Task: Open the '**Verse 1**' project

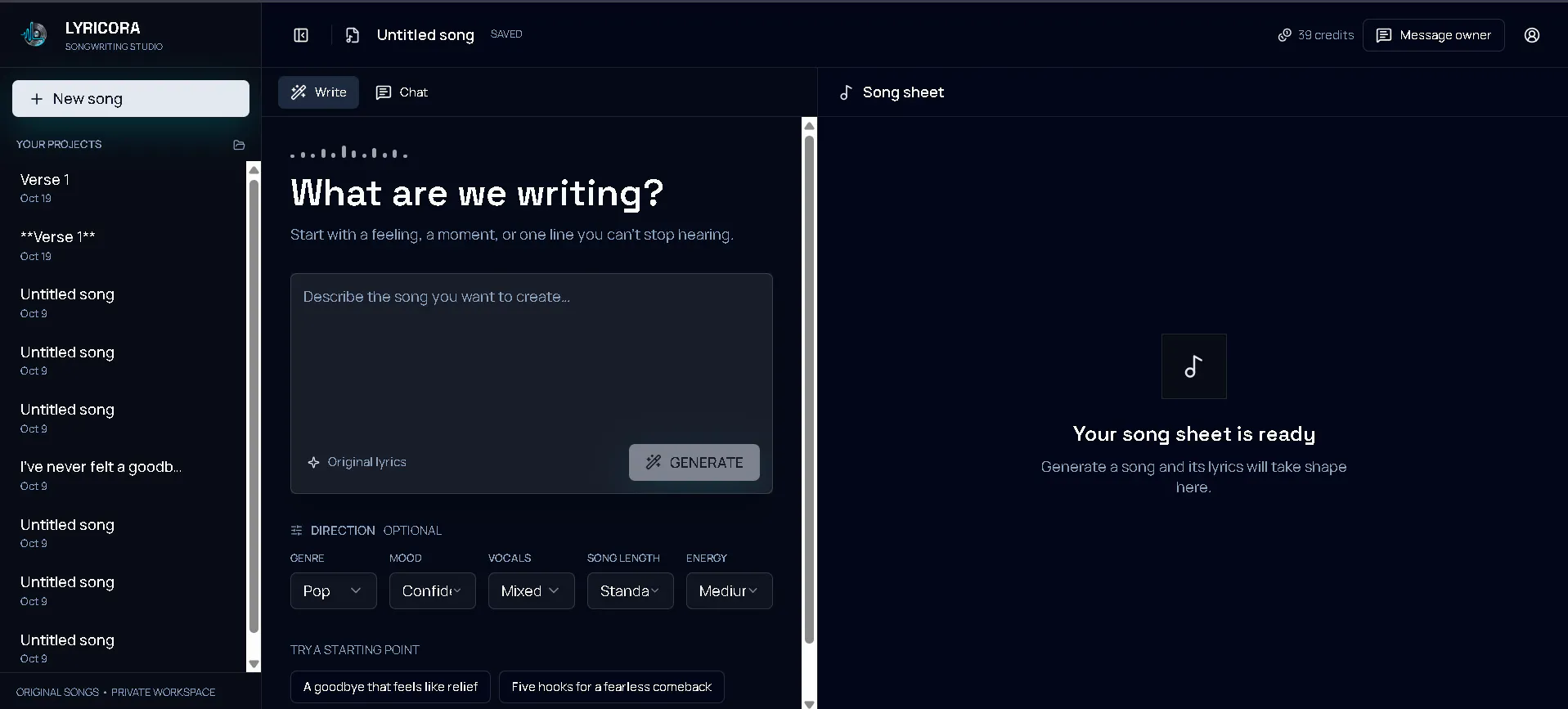Action: tap(123, 245)
